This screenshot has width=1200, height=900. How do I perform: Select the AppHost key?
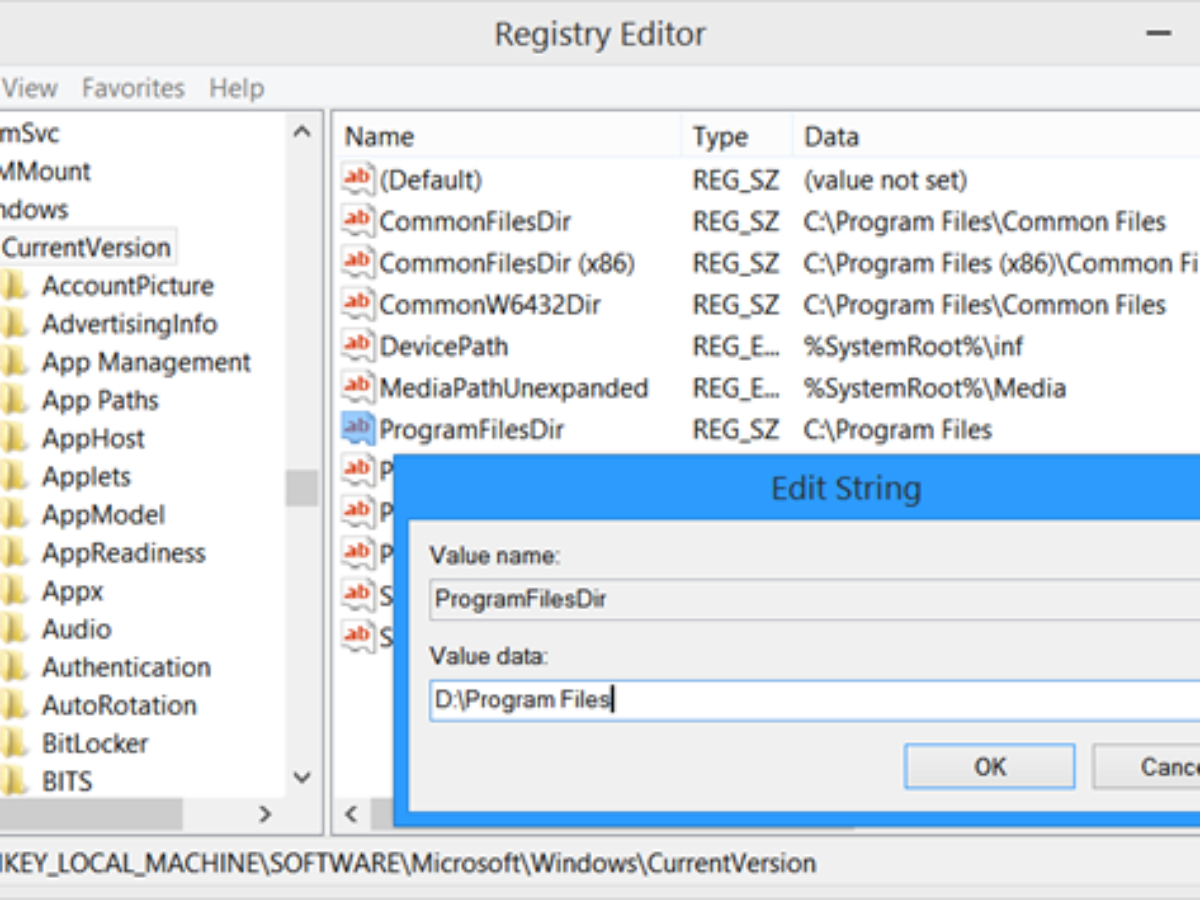tap(93, 438)
